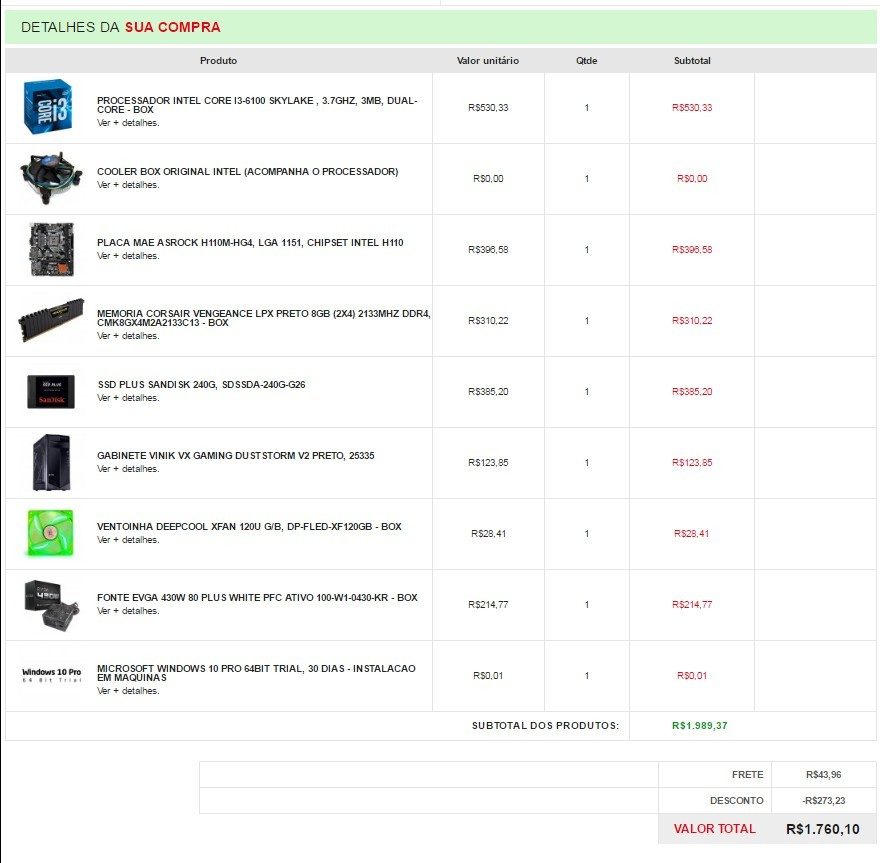Click the quantity '1' in the processor row
This screenshot has height=863, width=880.
pyautogui.click(x=586, y=108)
